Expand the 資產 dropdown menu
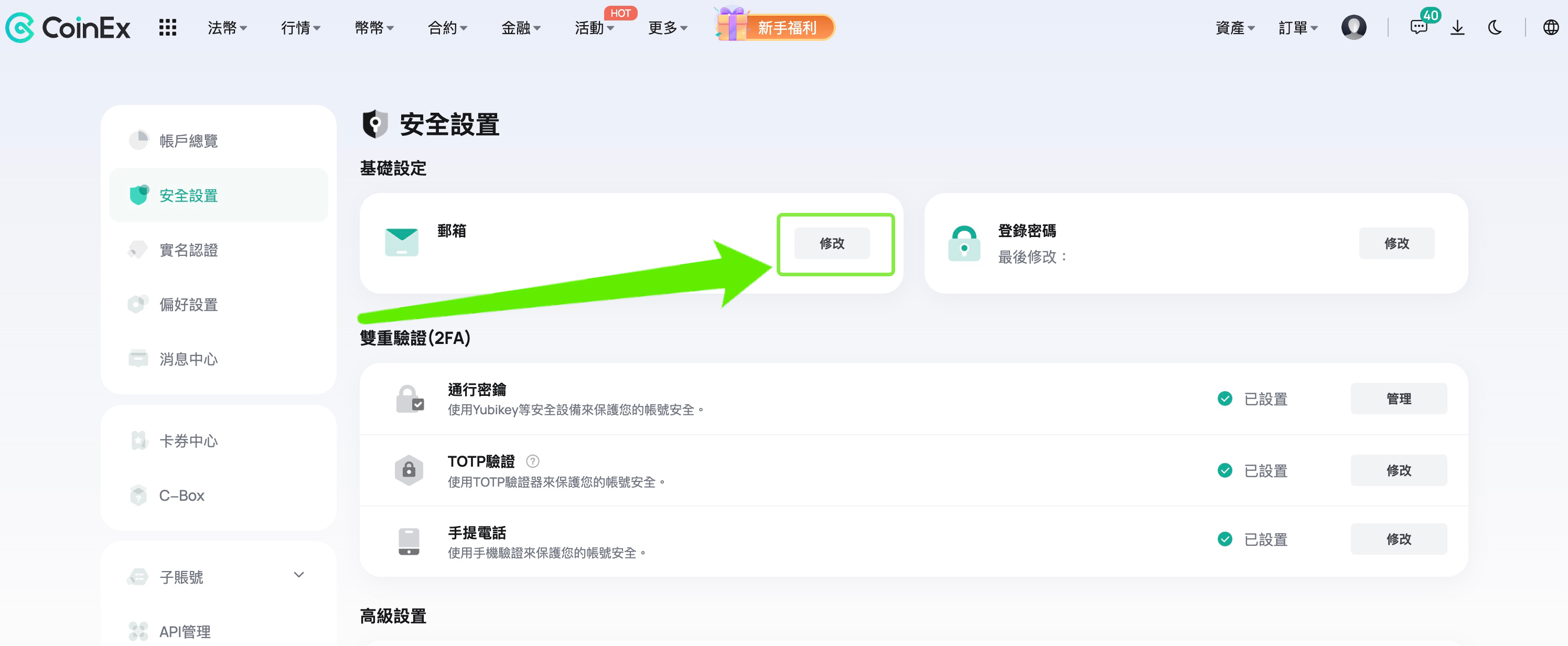 point(1235,28)
